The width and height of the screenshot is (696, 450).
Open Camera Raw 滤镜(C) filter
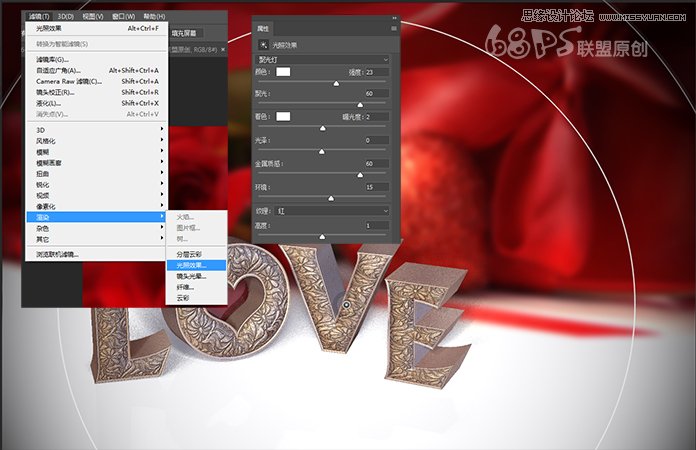(x=97, y=81)
